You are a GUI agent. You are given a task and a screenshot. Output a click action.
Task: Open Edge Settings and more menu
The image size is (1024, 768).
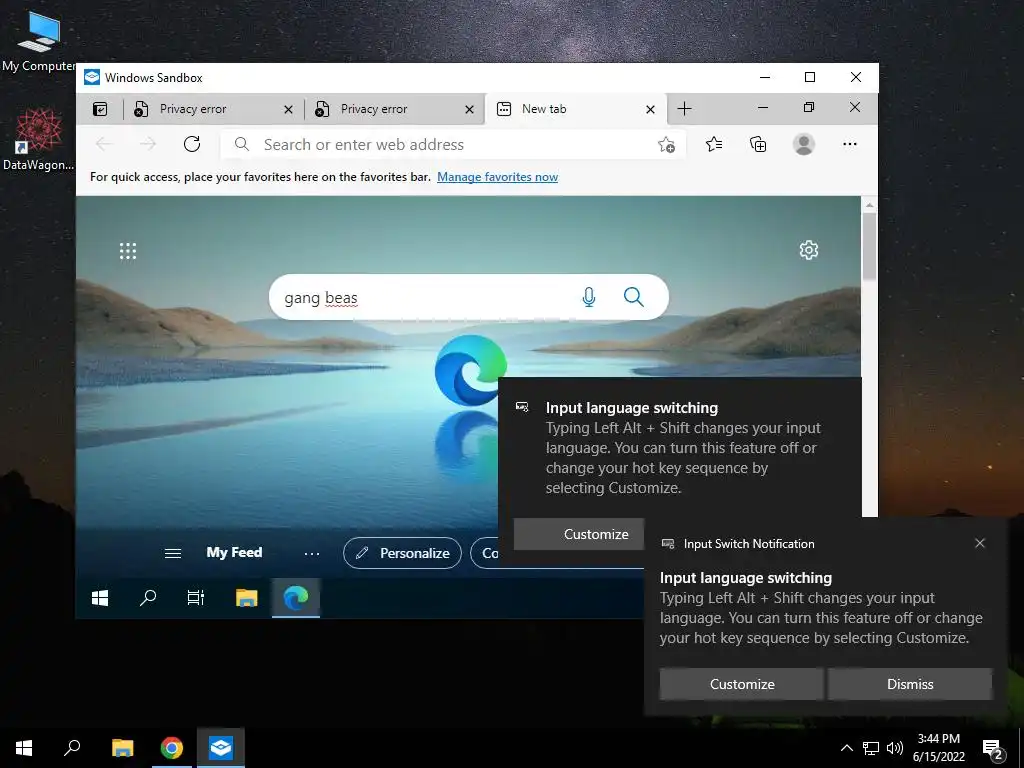[x=850, y=144]
